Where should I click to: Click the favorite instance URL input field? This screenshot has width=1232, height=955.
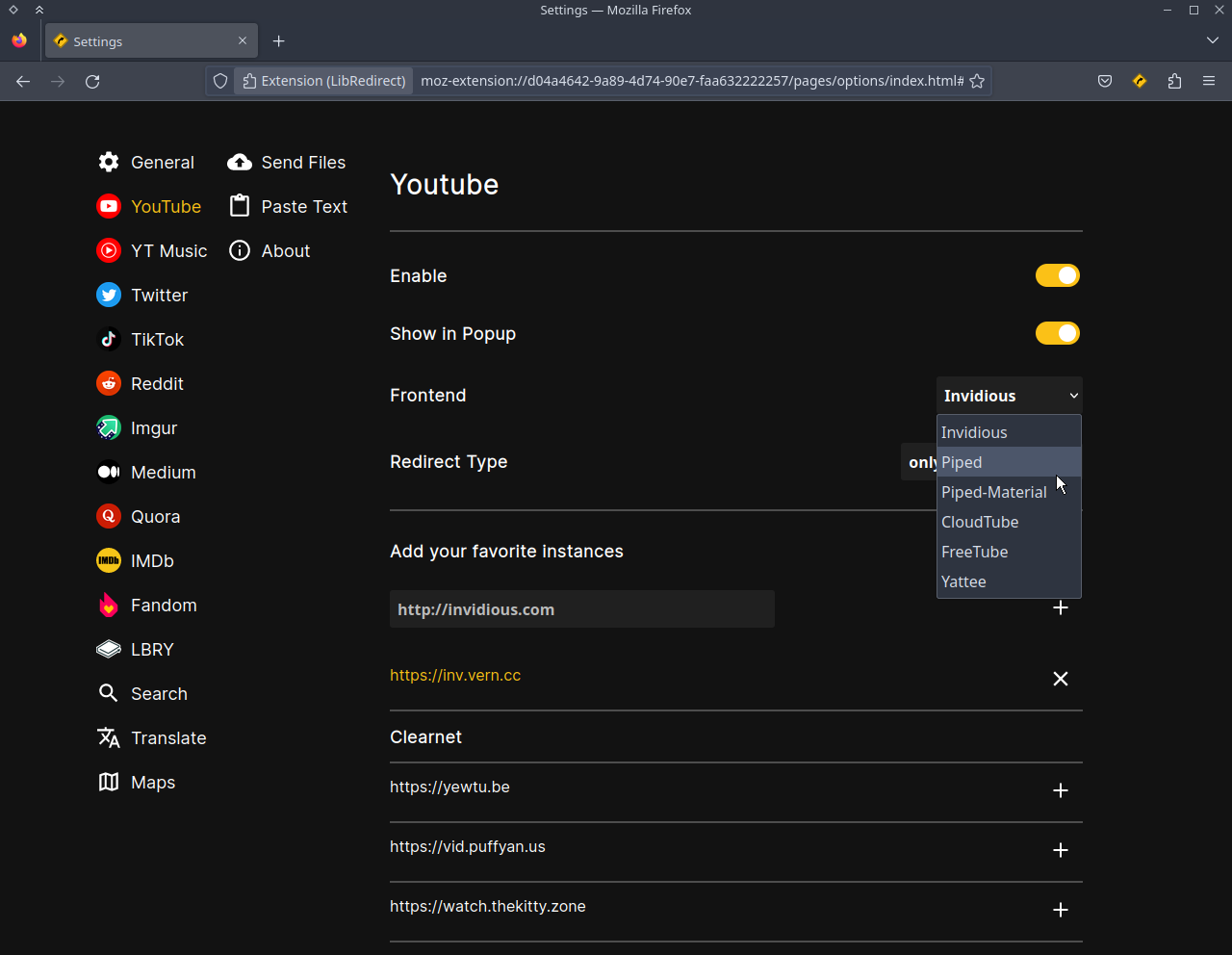pyautogui.click(x=582, y=609)
